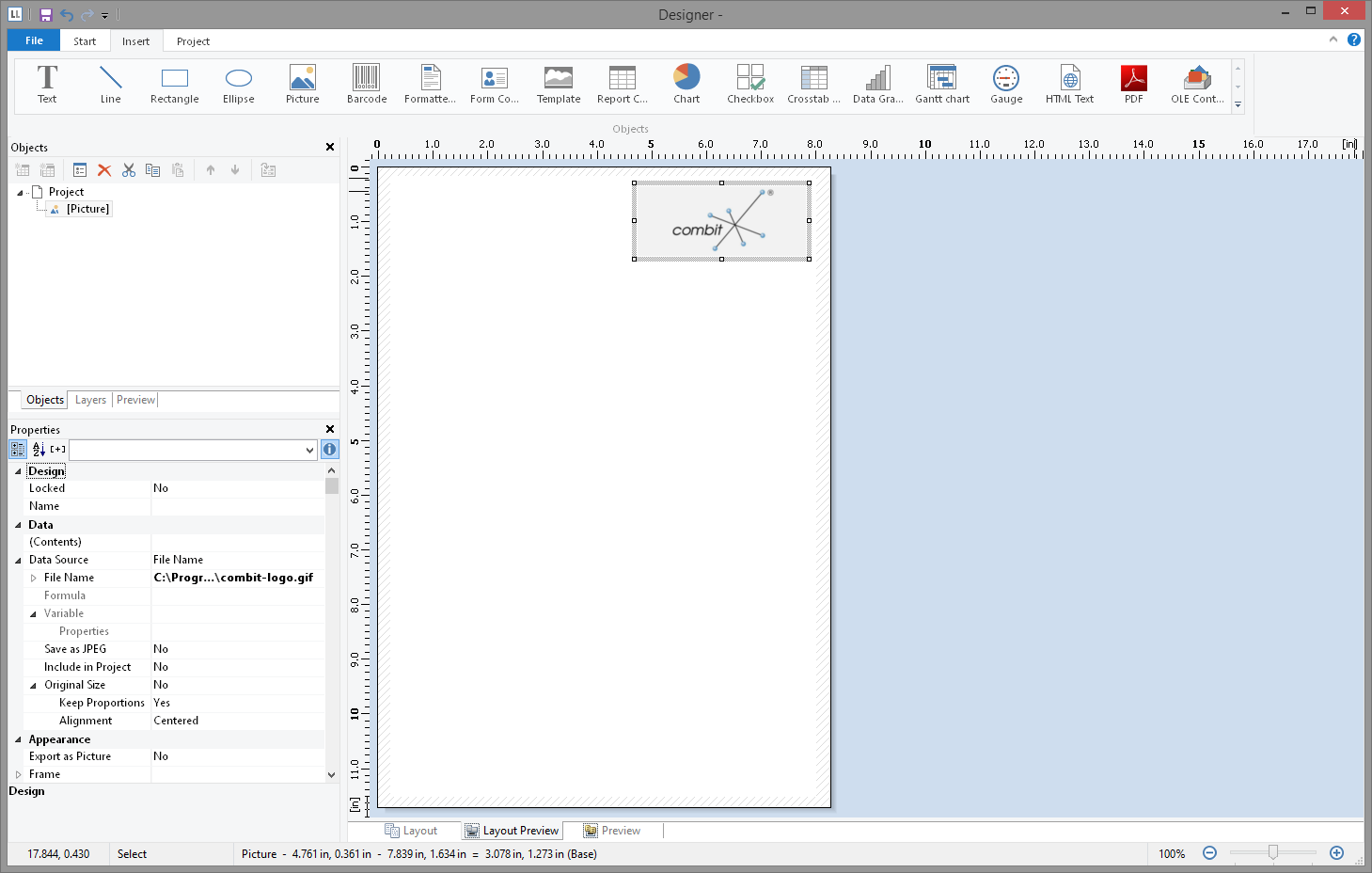The width and height of the screenshot is (1372, 873).
Task: Cut object using scissors icon
Action: pos(129,170)
